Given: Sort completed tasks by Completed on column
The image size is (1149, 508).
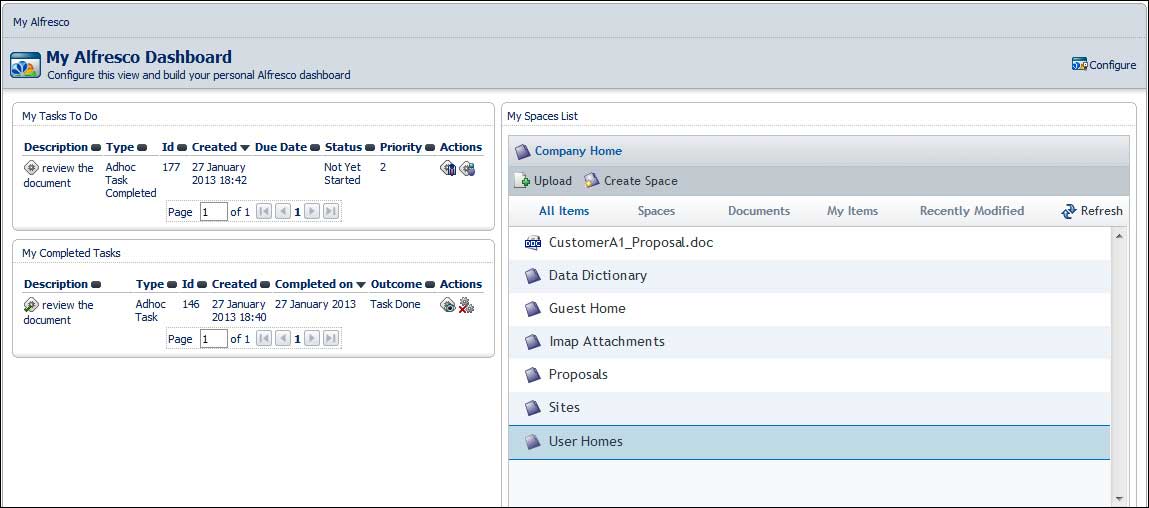Looking at the screenshot, I should (x=314, y=284).
